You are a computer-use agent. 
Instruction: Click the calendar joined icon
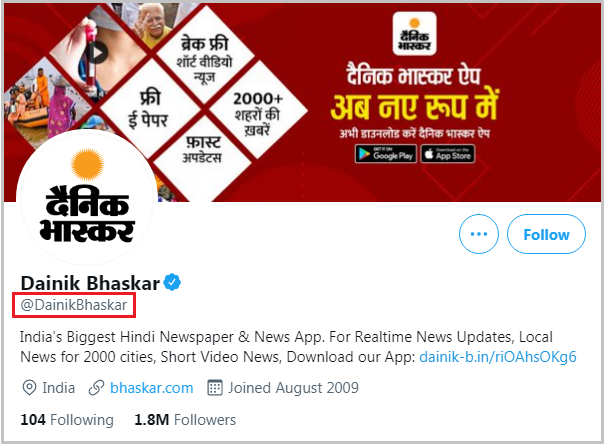pyautogui.click(x=215, y=388)
